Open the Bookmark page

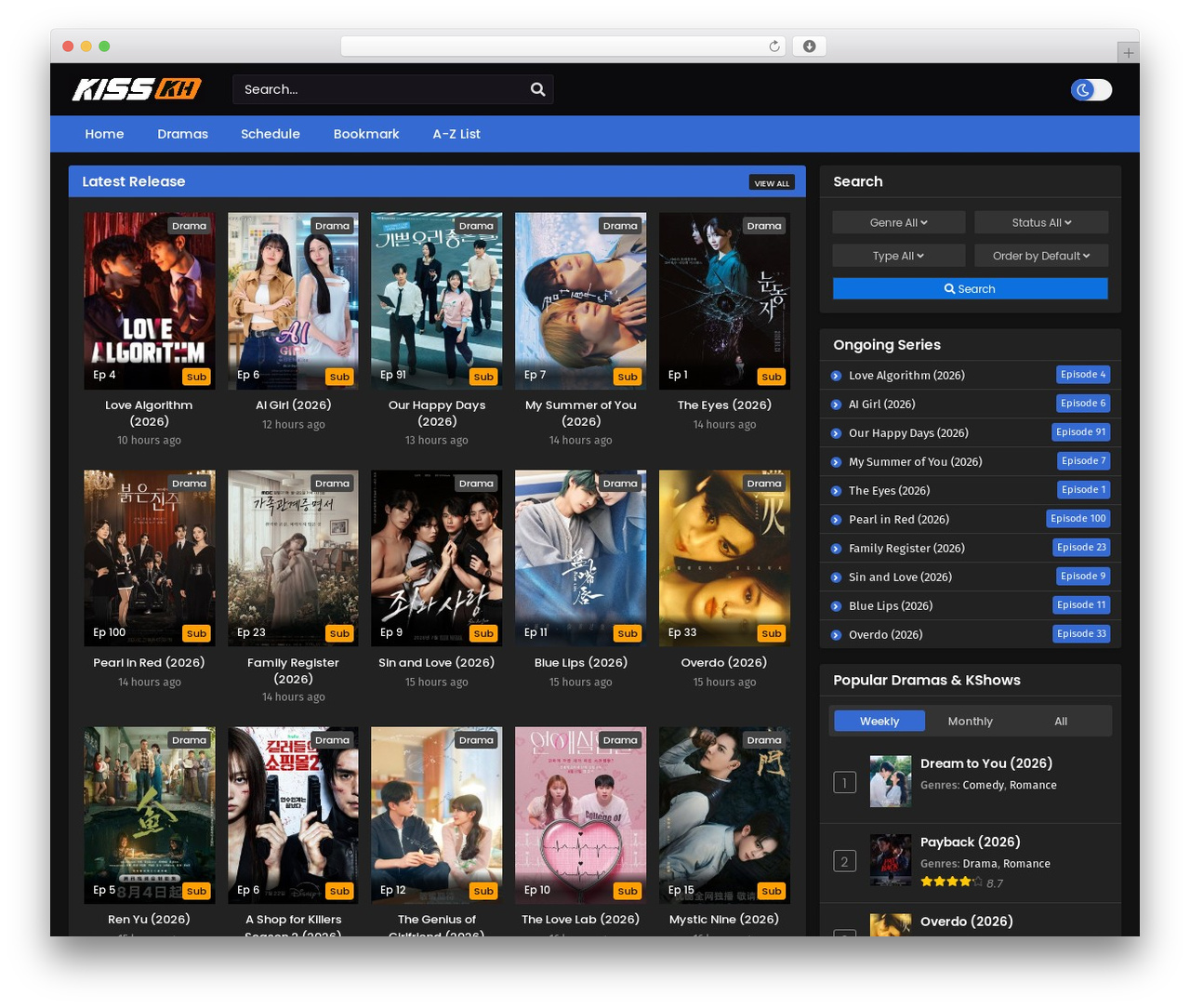tap(366, 134)
